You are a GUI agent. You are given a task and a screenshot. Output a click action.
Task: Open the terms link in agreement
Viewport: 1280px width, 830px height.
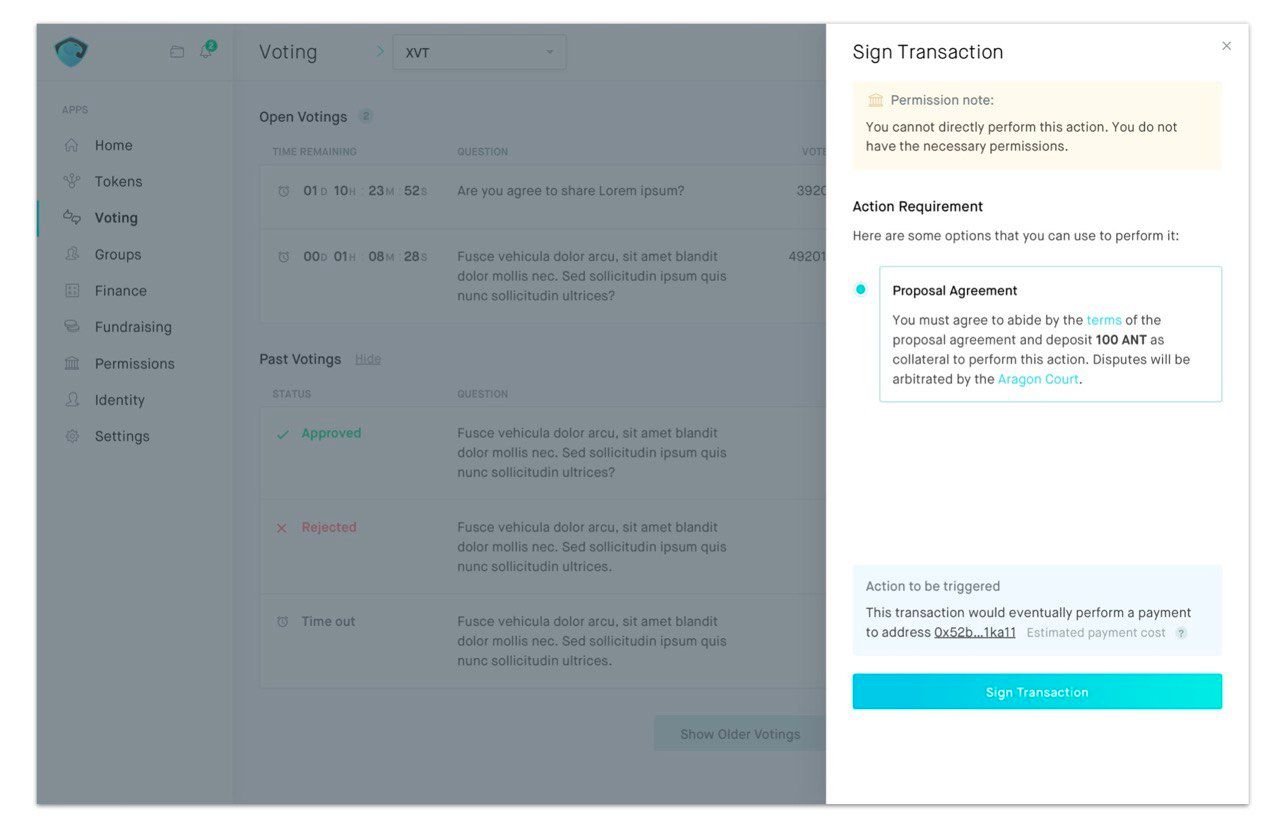pos(1104,320)
